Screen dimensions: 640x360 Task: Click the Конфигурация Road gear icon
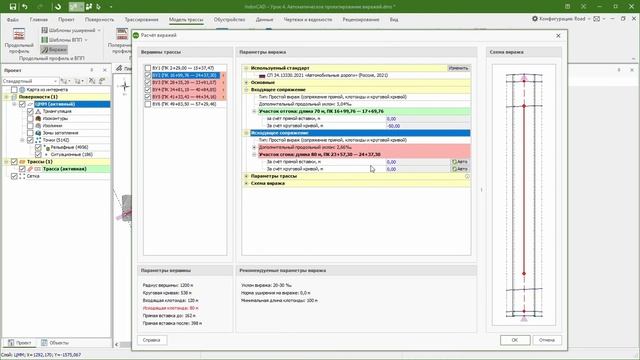tap(535, 19)
